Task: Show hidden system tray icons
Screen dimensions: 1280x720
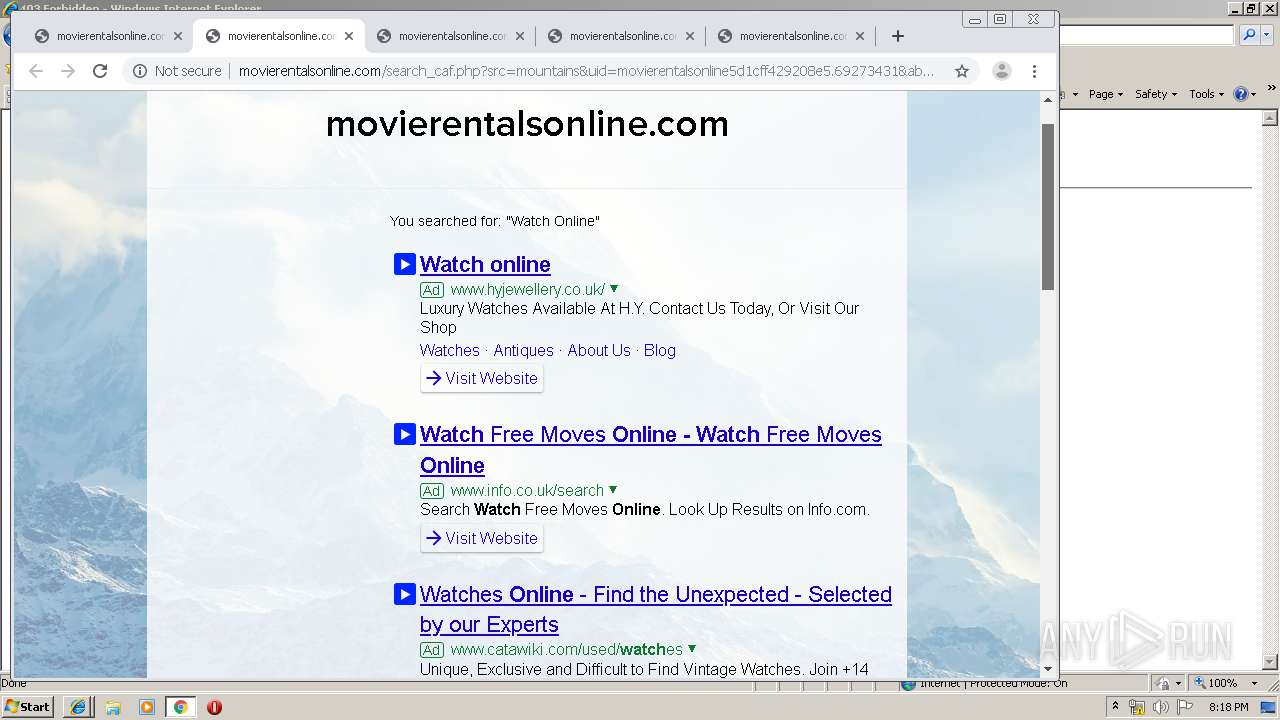Action: [x=1115, y=707]
